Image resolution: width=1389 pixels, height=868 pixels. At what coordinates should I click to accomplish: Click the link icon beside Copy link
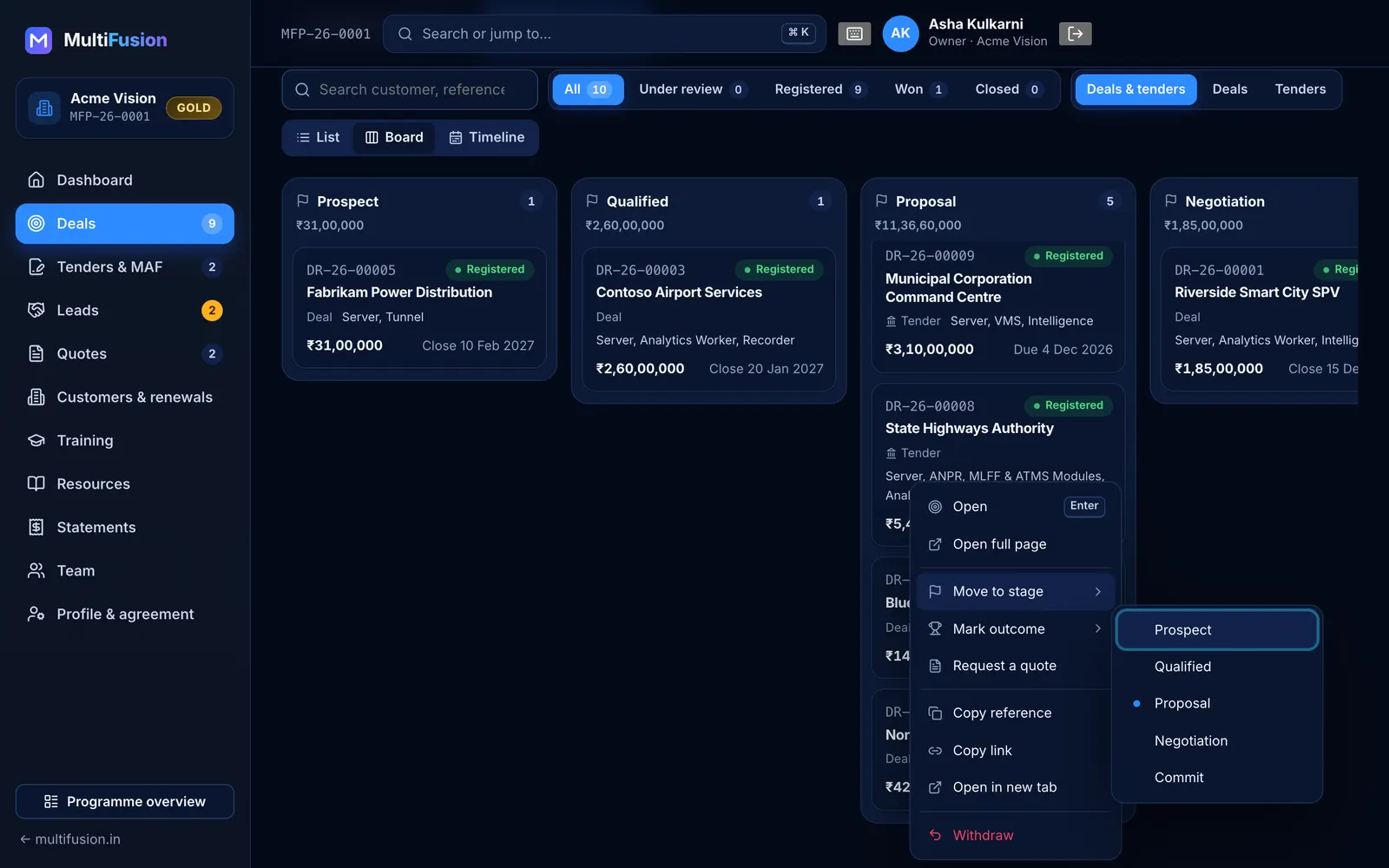coord(935,751)
